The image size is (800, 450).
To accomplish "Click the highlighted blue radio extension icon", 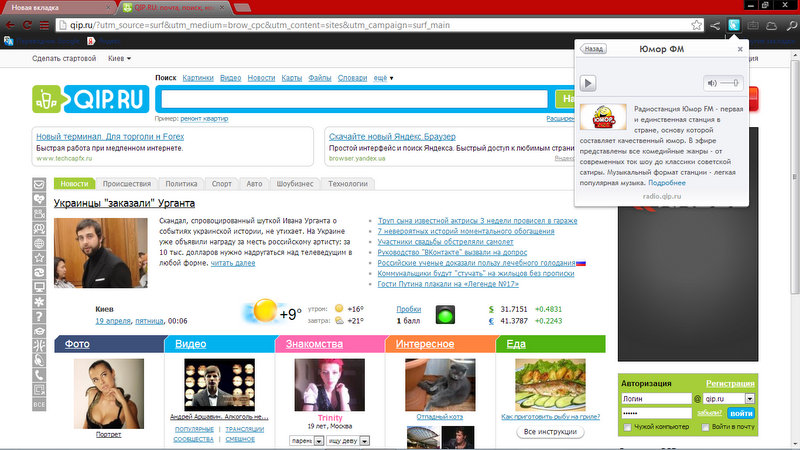I will click(734, 24).
